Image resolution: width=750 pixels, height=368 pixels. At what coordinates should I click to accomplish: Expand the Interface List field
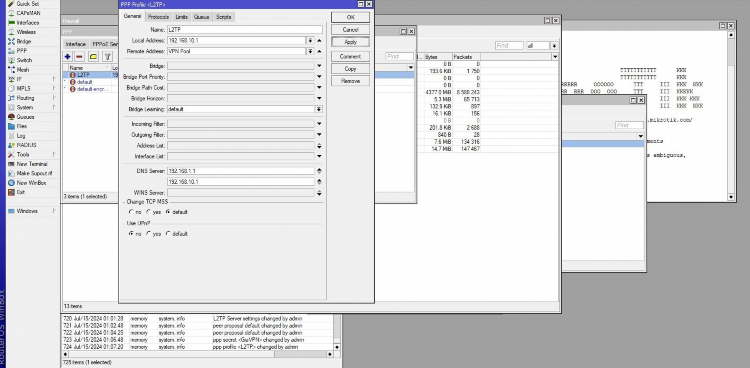[x=319, y=156]
